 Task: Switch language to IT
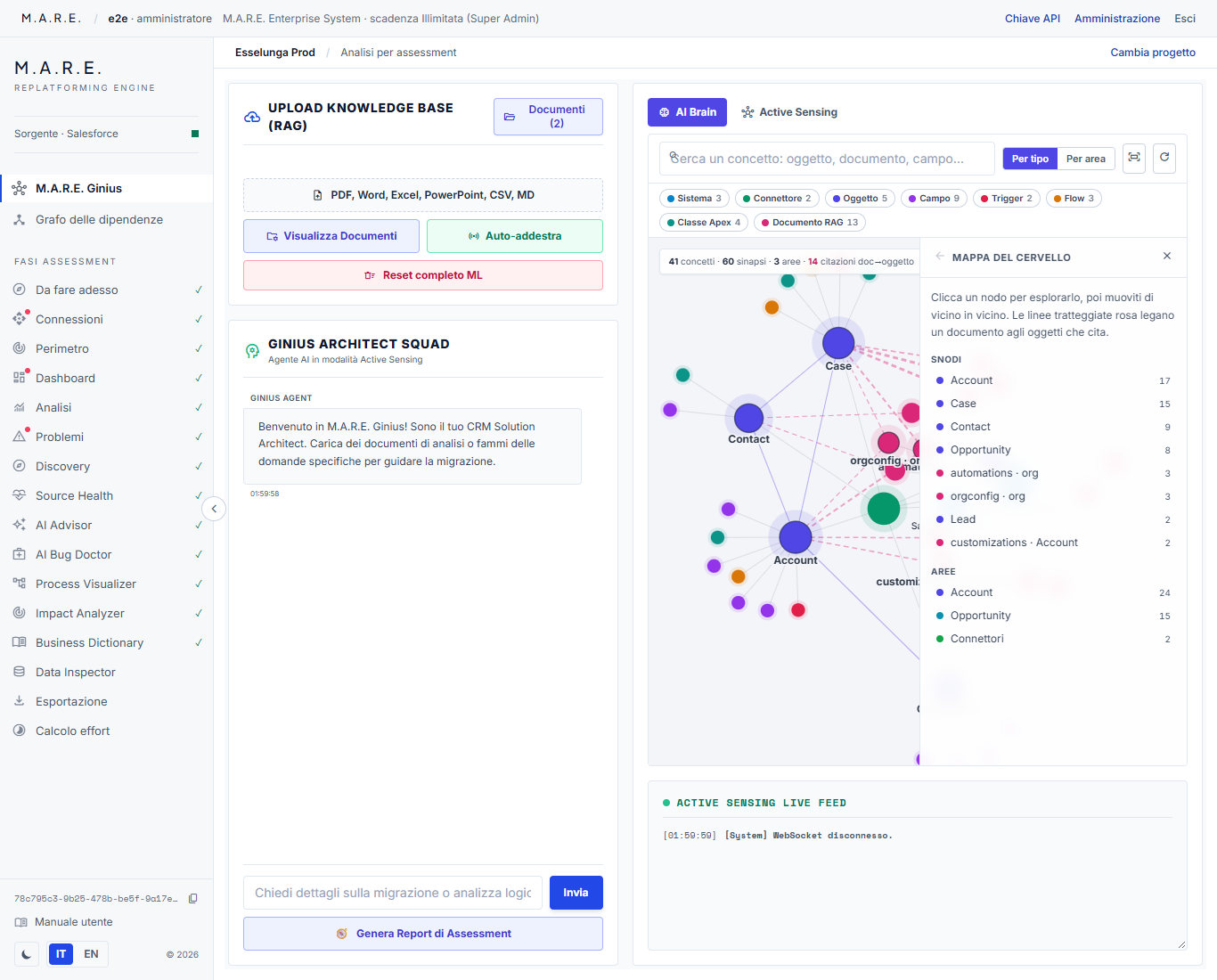(x=61, y=954)
